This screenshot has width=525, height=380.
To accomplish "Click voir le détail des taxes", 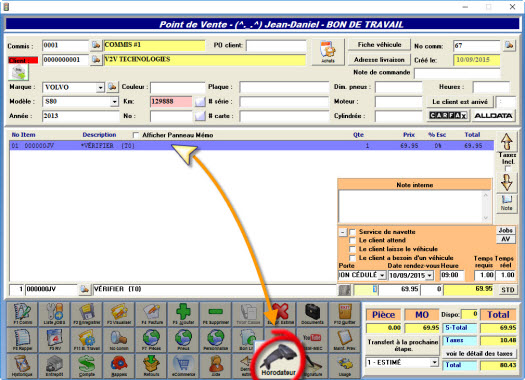I will pos(479,354).
